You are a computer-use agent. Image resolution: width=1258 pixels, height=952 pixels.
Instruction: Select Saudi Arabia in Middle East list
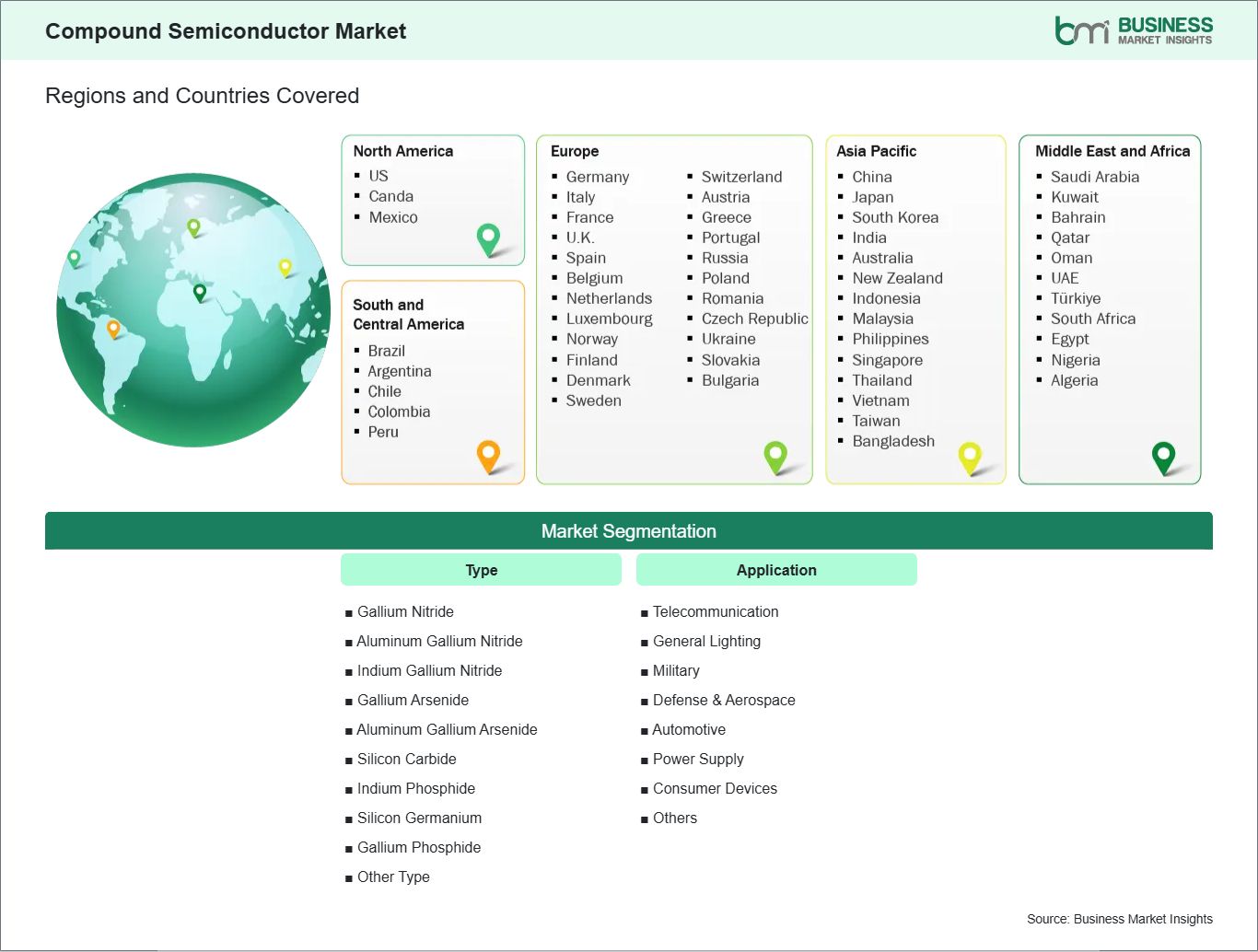click(1095, 177)
